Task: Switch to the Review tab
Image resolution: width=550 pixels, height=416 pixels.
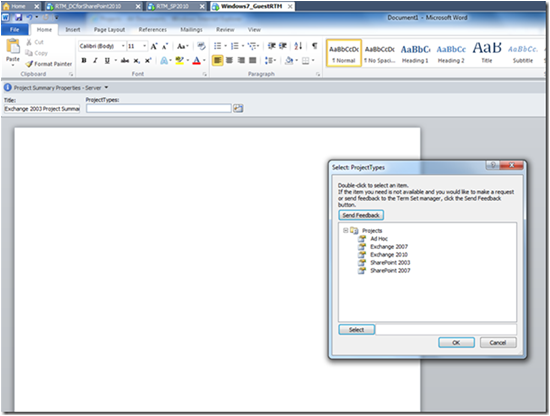Action: pyautogui.click(x=225, y=30)
